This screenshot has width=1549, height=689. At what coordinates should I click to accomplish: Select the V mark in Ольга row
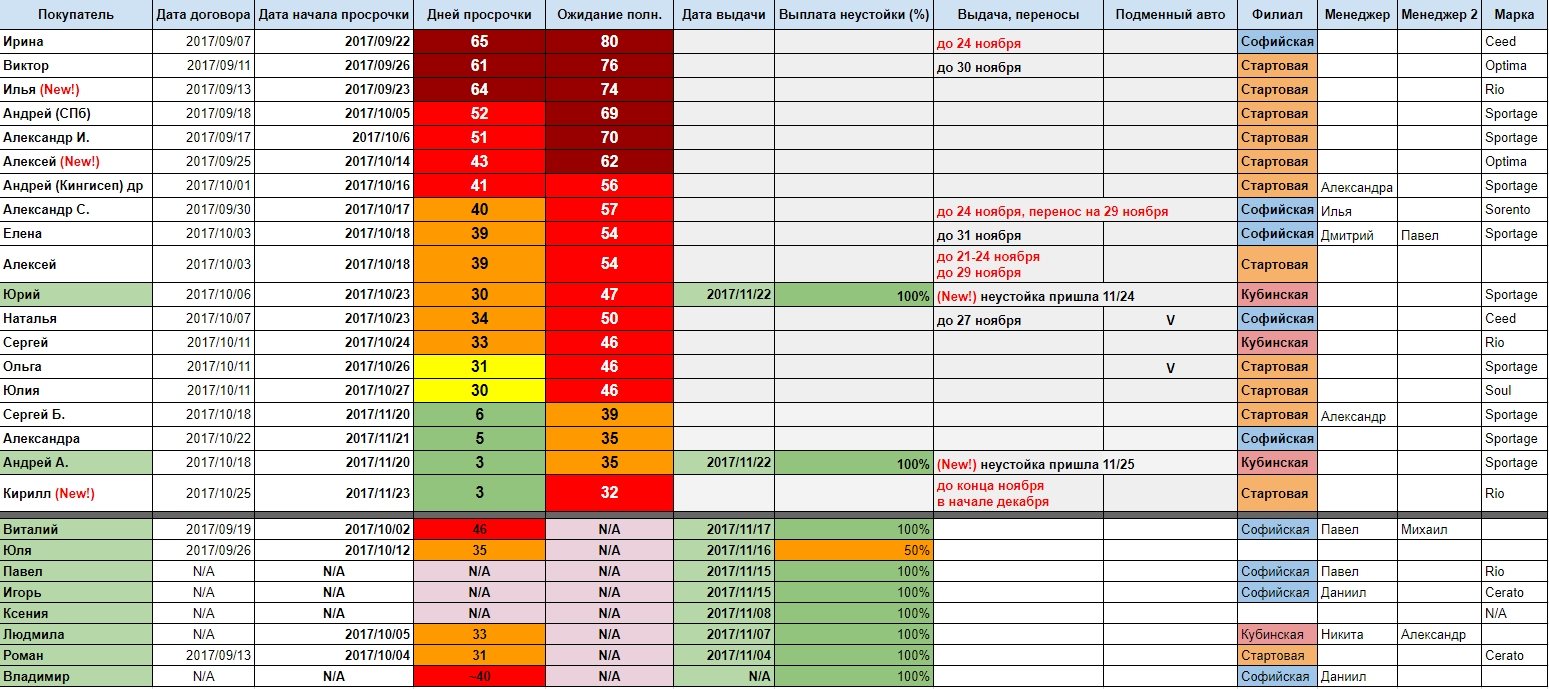[1170, 368]
